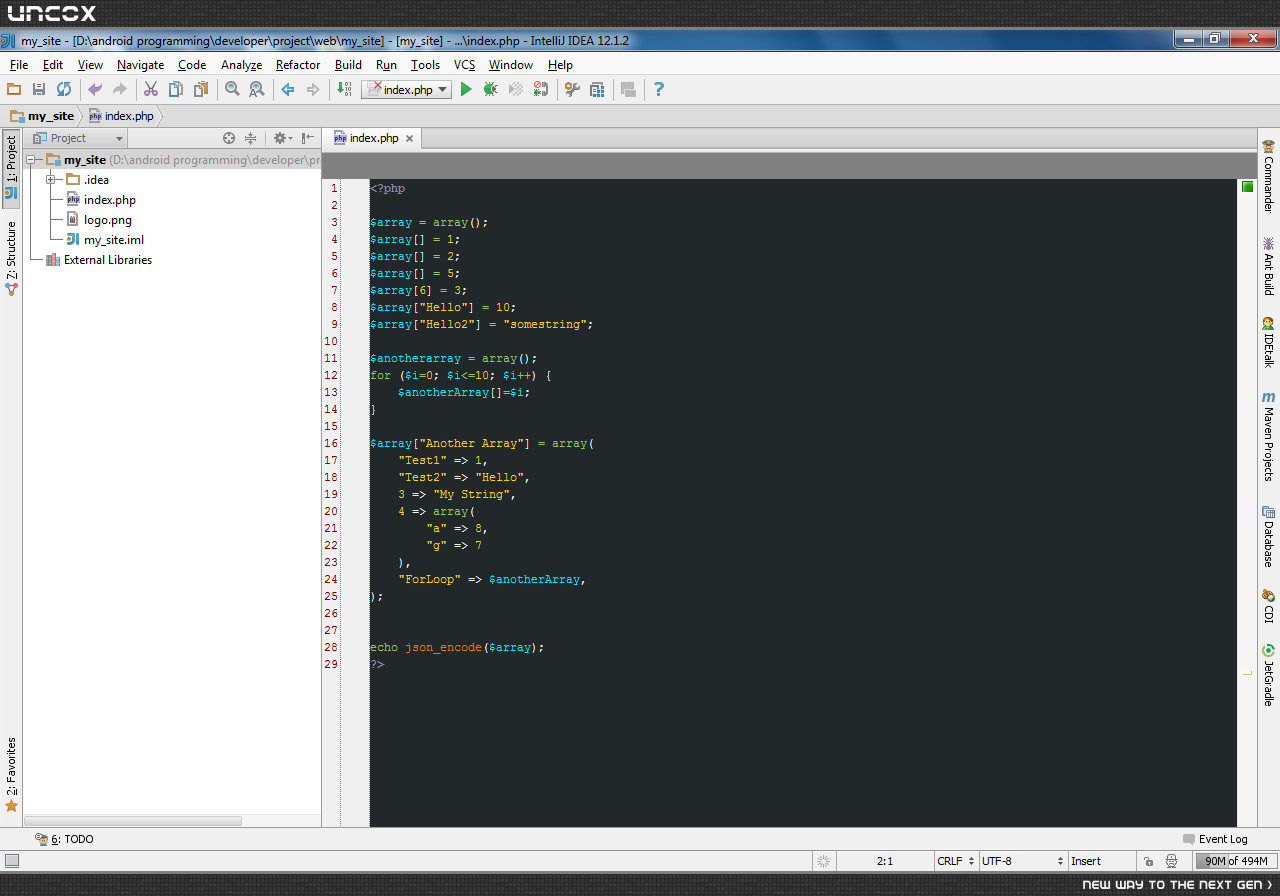Click the PHP debug listen phone icon
The width and height of the screenshot is (1280, 896).
[x=541, y=90]
